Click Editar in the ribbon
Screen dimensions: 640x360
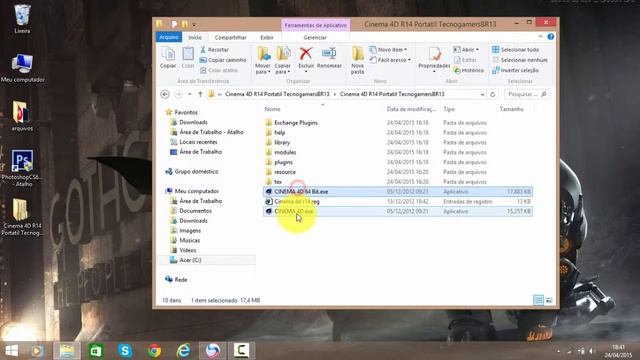(x=465, y=60)
